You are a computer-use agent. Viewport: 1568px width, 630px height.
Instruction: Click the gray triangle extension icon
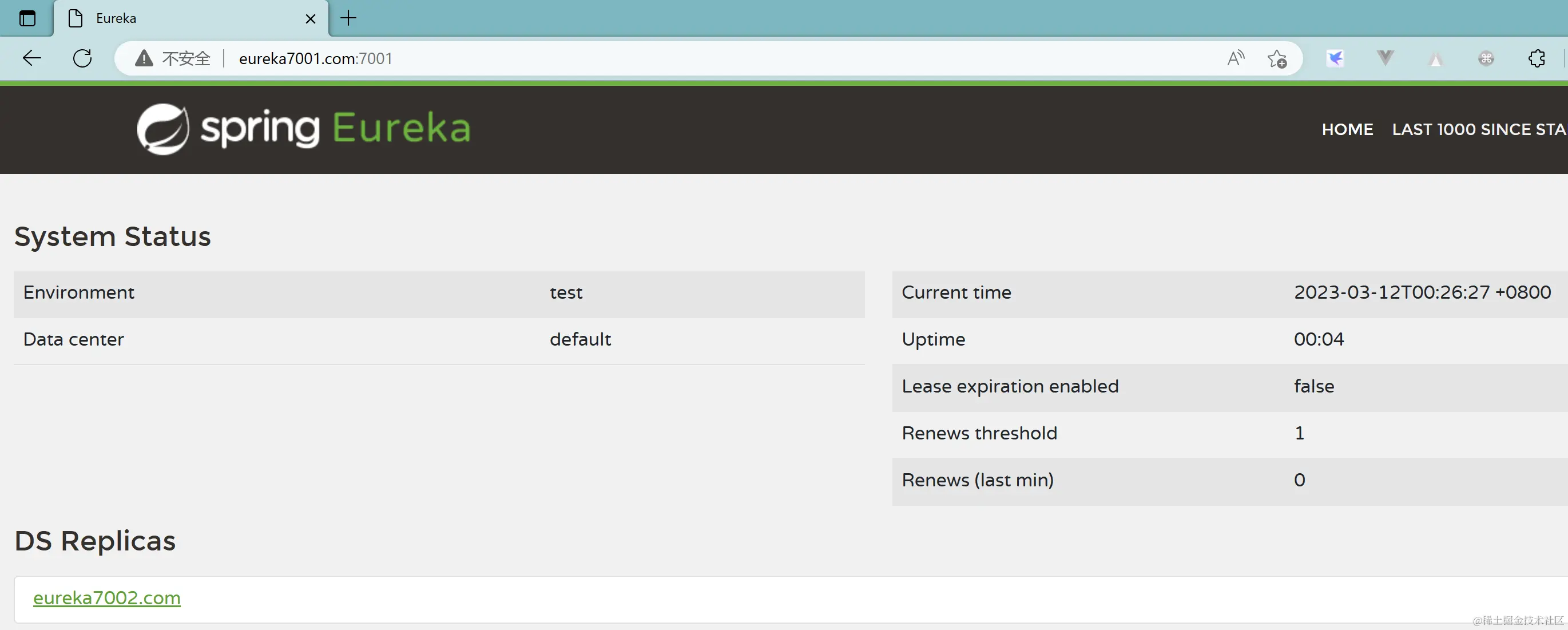pyautogui.click(x=1435, y=59)
